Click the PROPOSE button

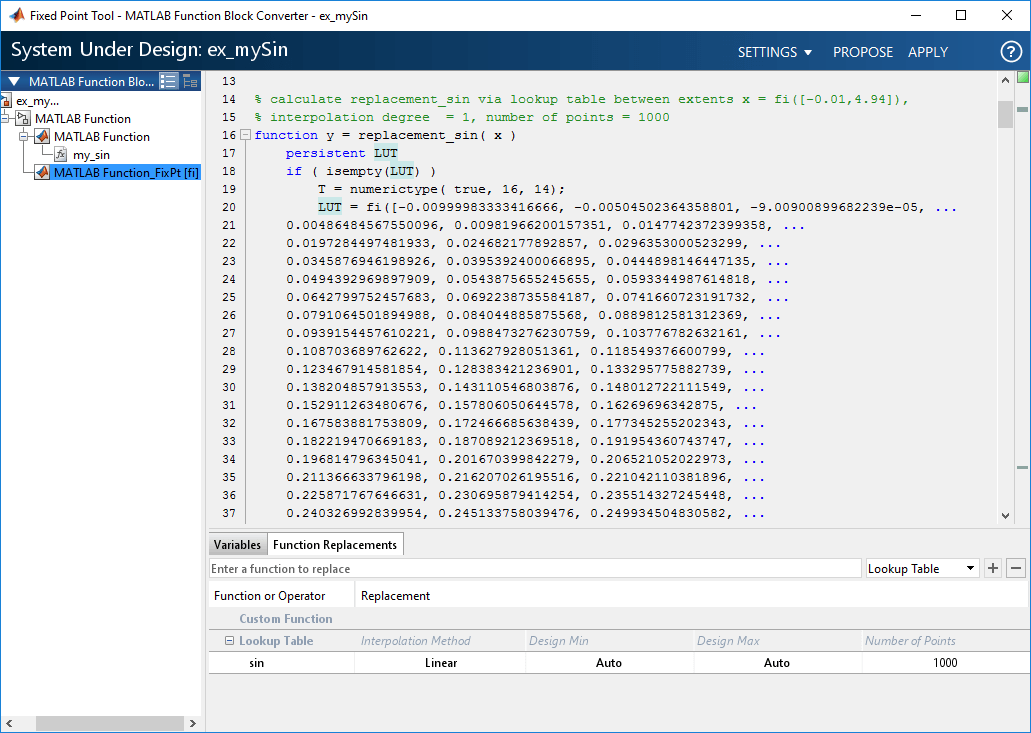point(863,52)
